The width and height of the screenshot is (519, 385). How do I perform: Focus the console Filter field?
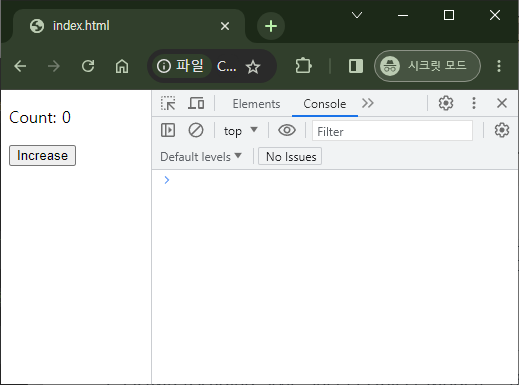click(x=392, y=131)
